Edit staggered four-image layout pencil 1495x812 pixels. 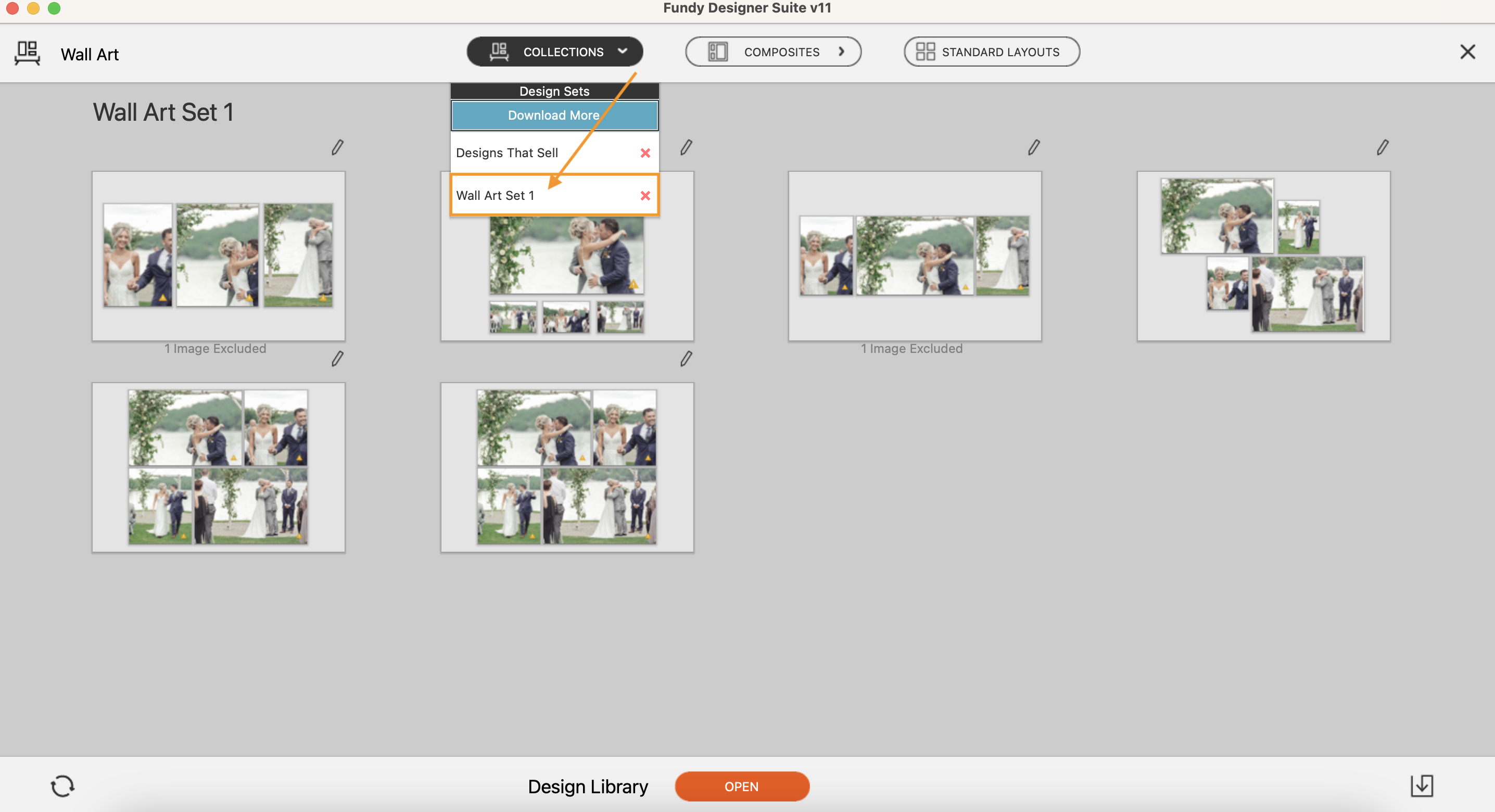[x=1383, y=147]
